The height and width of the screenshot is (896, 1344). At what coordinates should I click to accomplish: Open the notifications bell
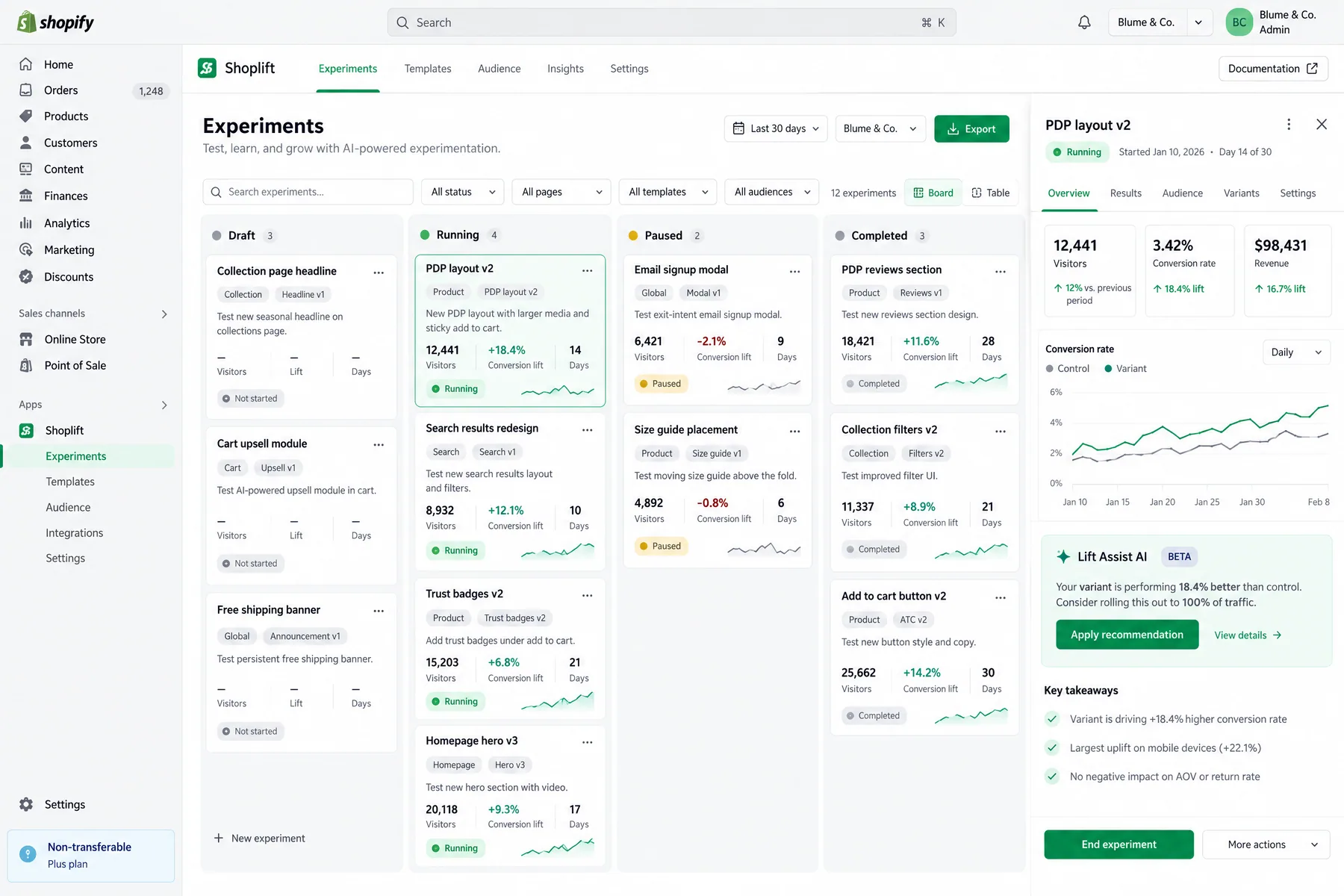1084,22
